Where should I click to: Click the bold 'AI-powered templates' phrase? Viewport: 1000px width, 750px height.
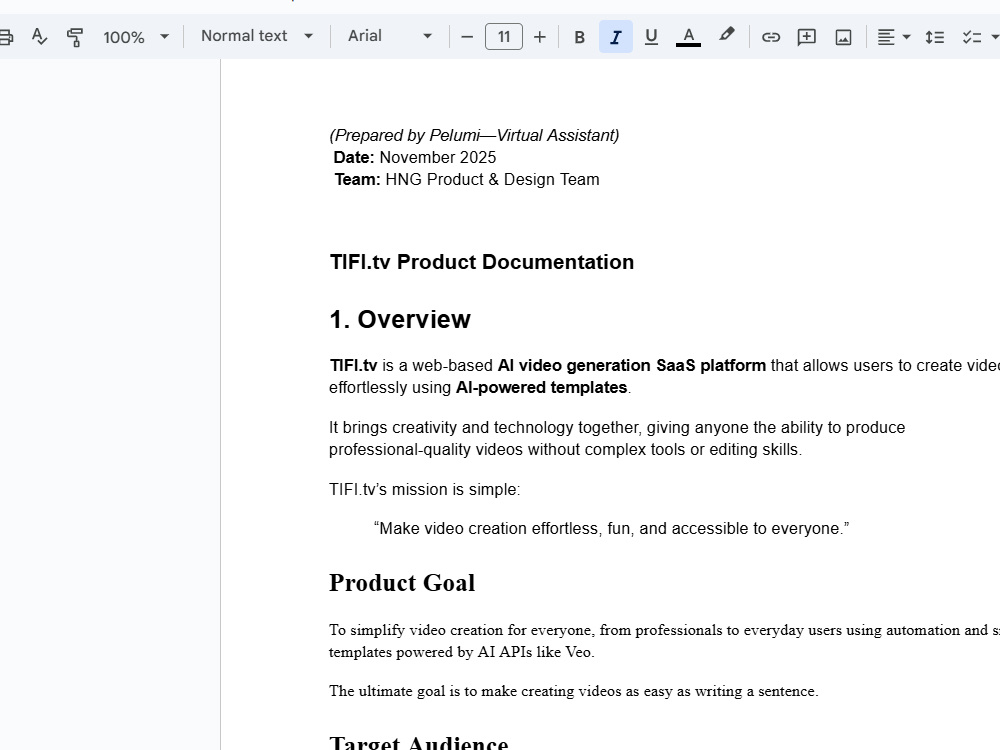click(541, 387)
